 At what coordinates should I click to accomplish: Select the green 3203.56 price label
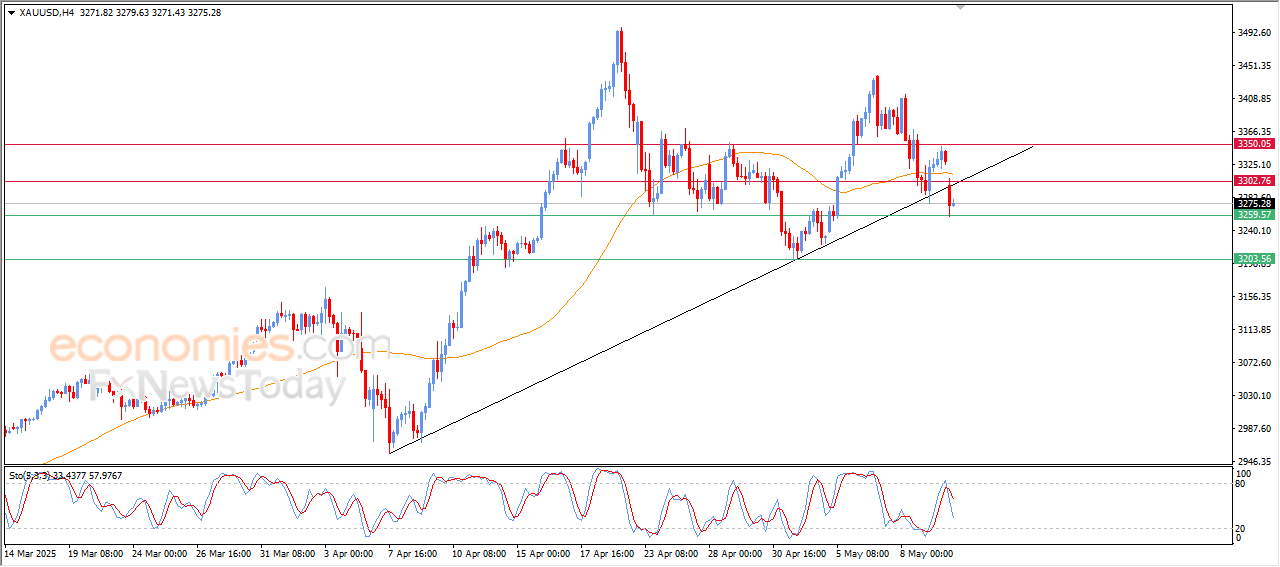click(1253, 259)
